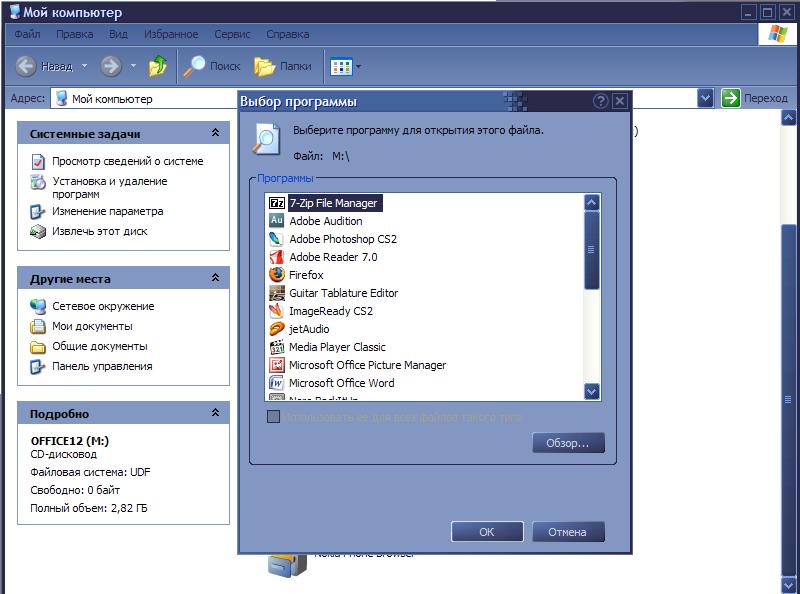Click the Adobe Reader 7.0 icon
This screenshot has height=594, width=800.
pos(277,257)
